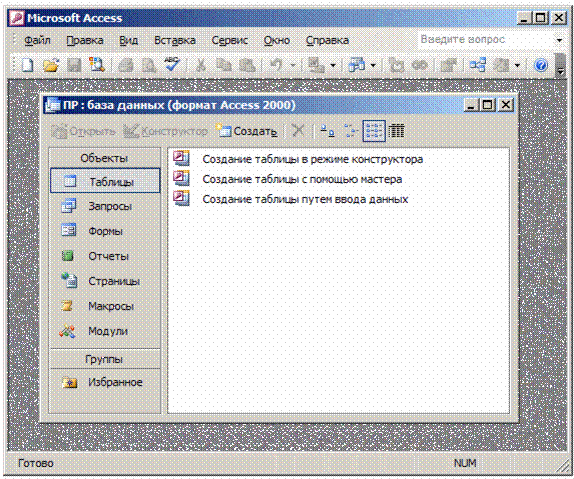The image size is (574, 479).
Task: Click the Print icon in toolbar
Action: (126, 66)
